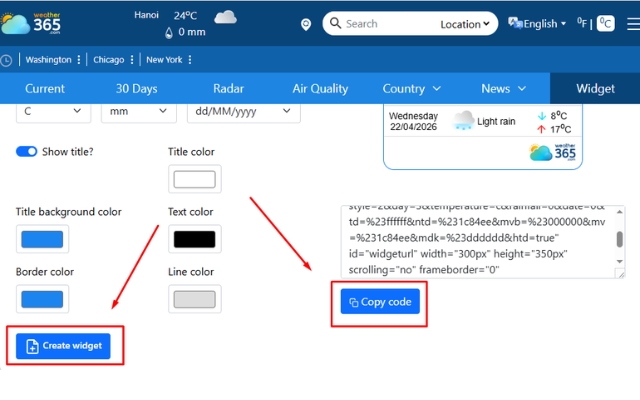The image size is (640, 400).
Task: Click the light rain cloud icon in preview
Action: (463, 121)
